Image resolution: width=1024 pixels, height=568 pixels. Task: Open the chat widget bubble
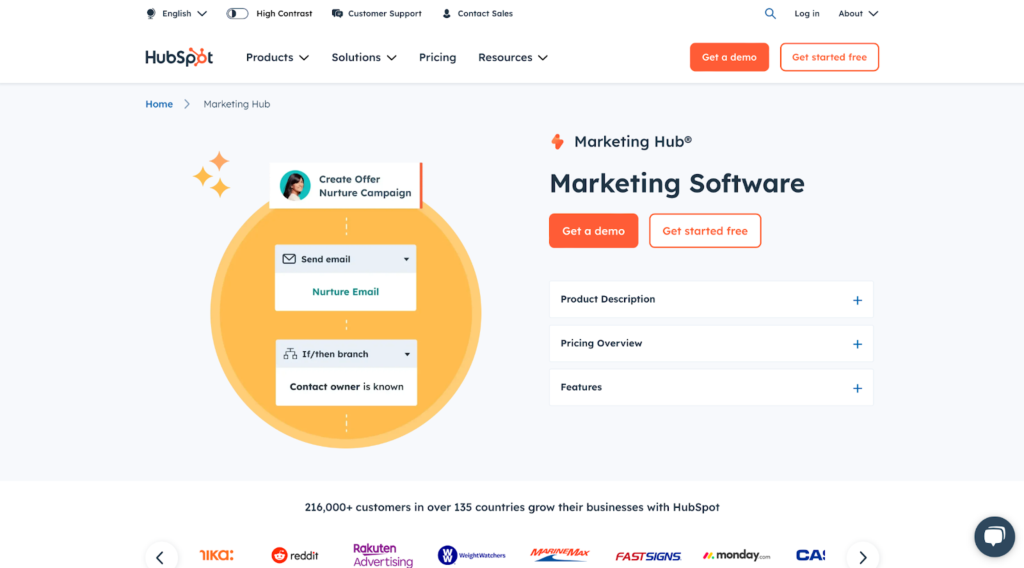994,537
